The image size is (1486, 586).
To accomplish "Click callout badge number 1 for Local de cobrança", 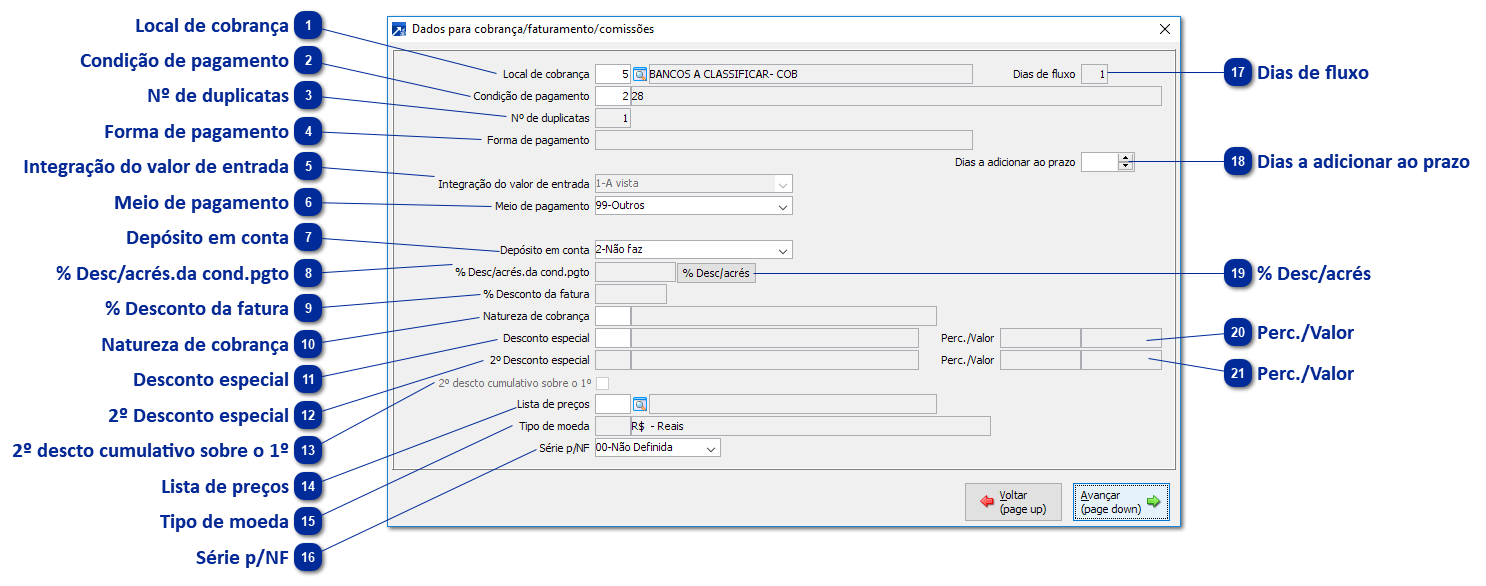I will coord(308,25).
